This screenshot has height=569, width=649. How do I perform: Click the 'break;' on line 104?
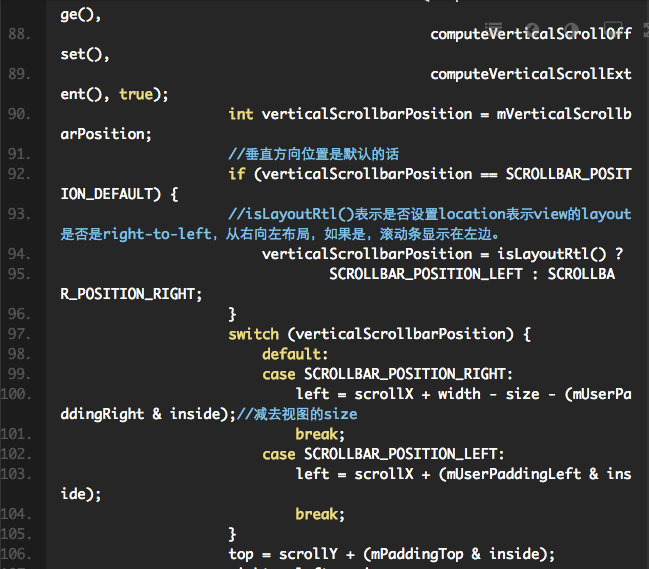click(x=320, y=514)
